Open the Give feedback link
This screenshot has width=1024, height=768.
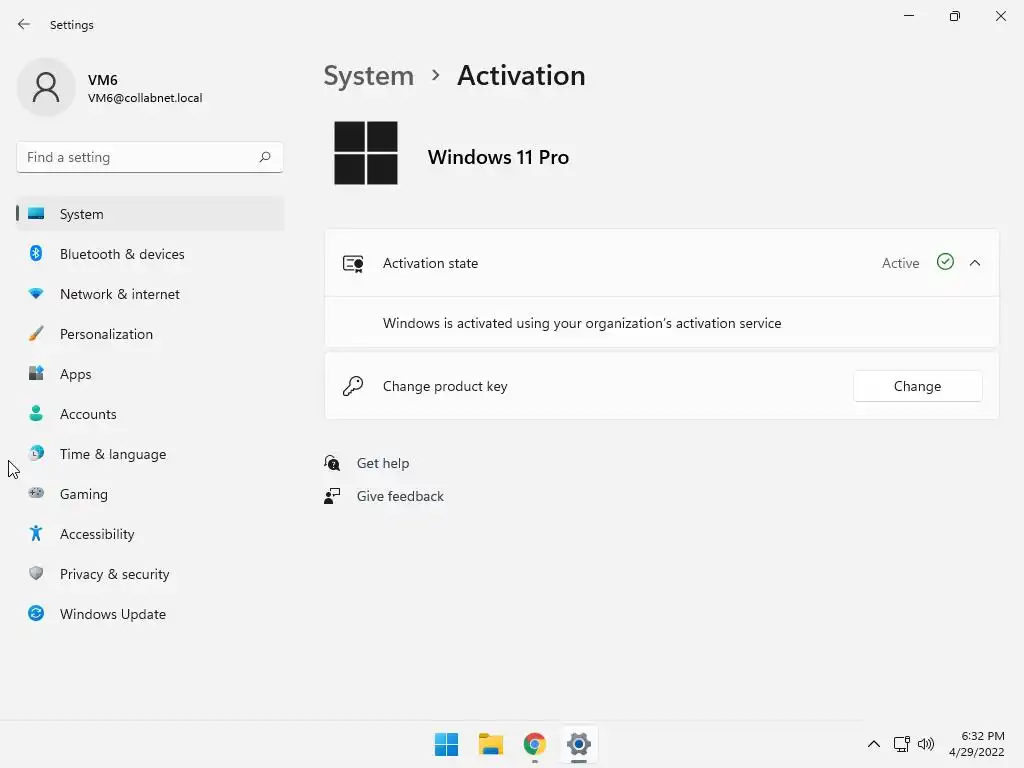pos(400,496)
